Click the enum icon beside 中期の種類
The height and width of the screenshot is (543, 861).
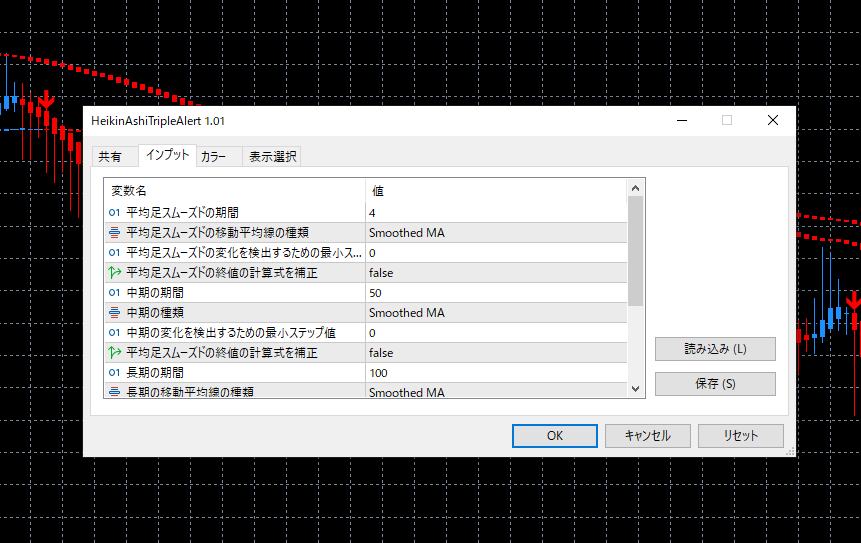(114, 312)
